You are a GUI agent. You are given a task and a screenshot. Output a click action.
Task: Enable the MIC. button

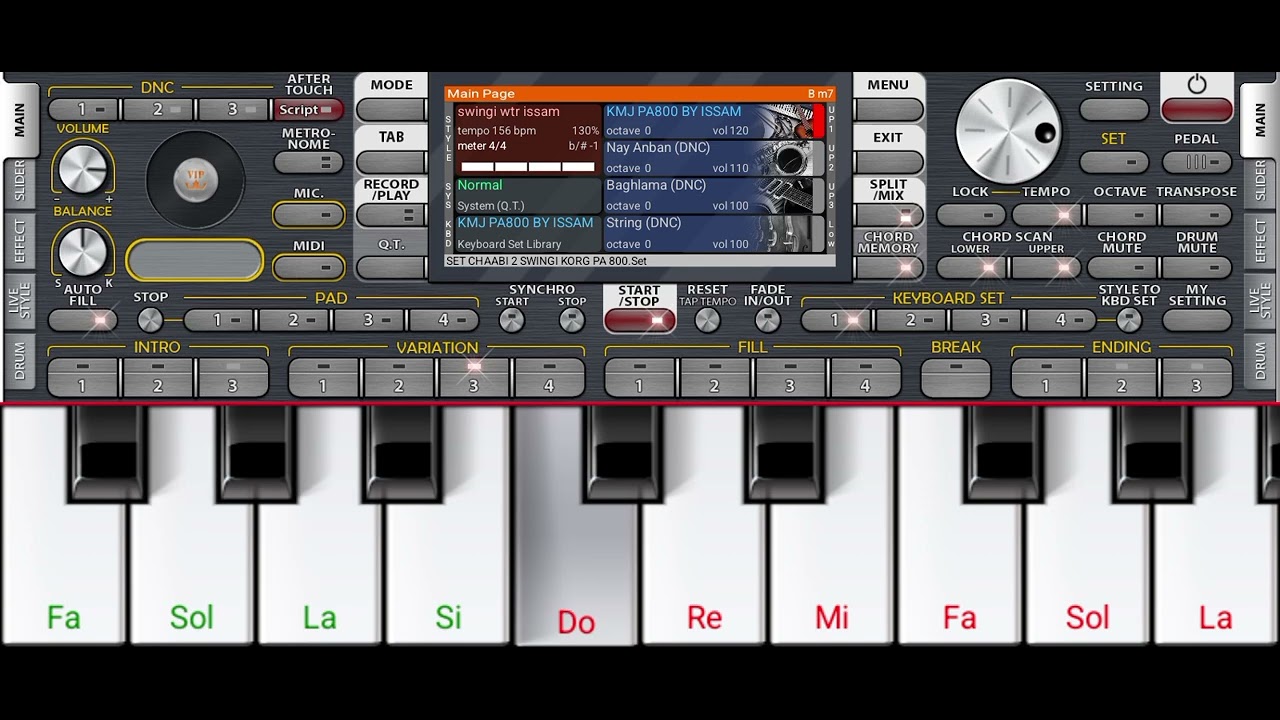tap(309, 215)
